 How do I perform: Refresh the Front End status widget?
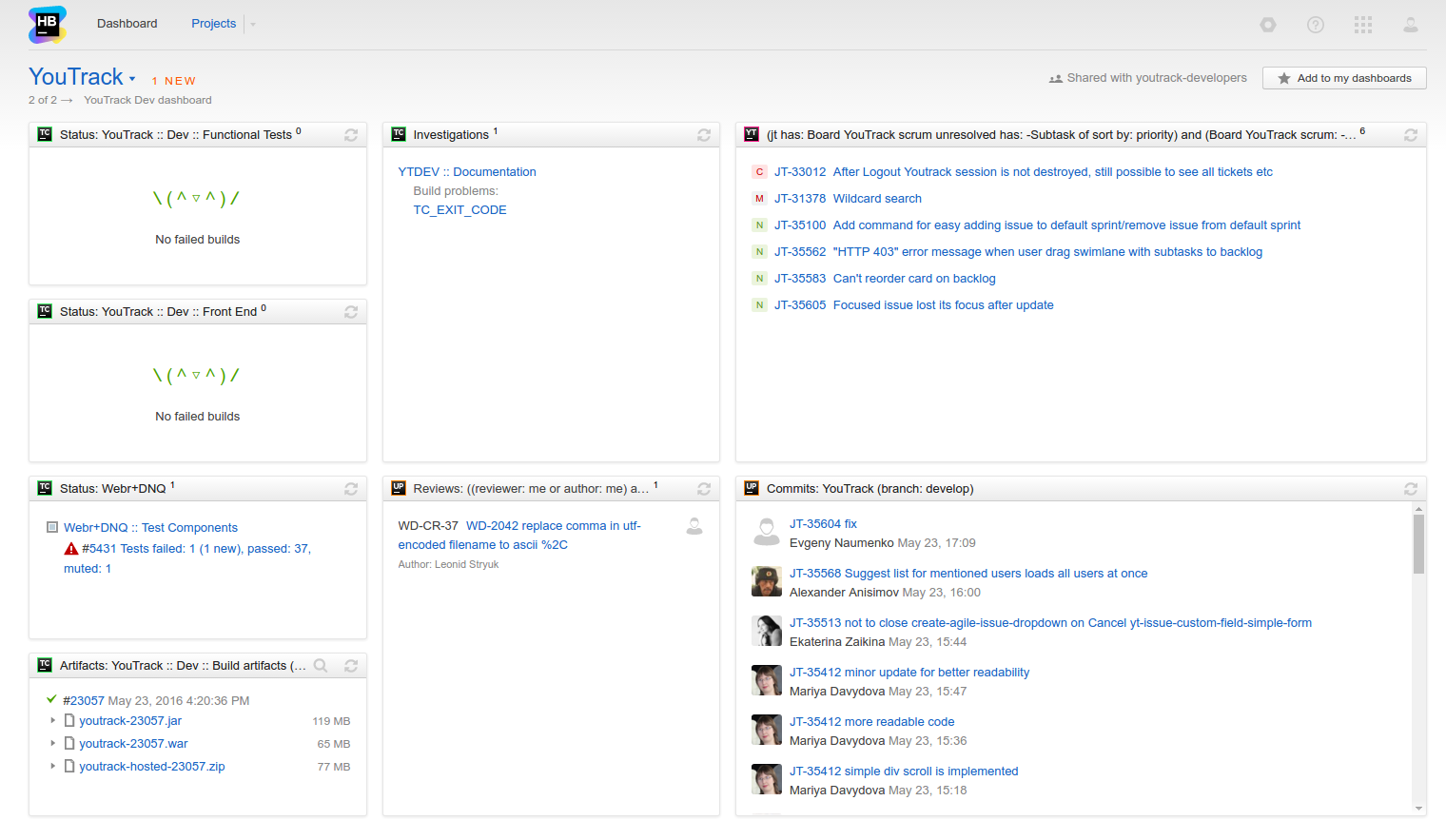point(351,312)
